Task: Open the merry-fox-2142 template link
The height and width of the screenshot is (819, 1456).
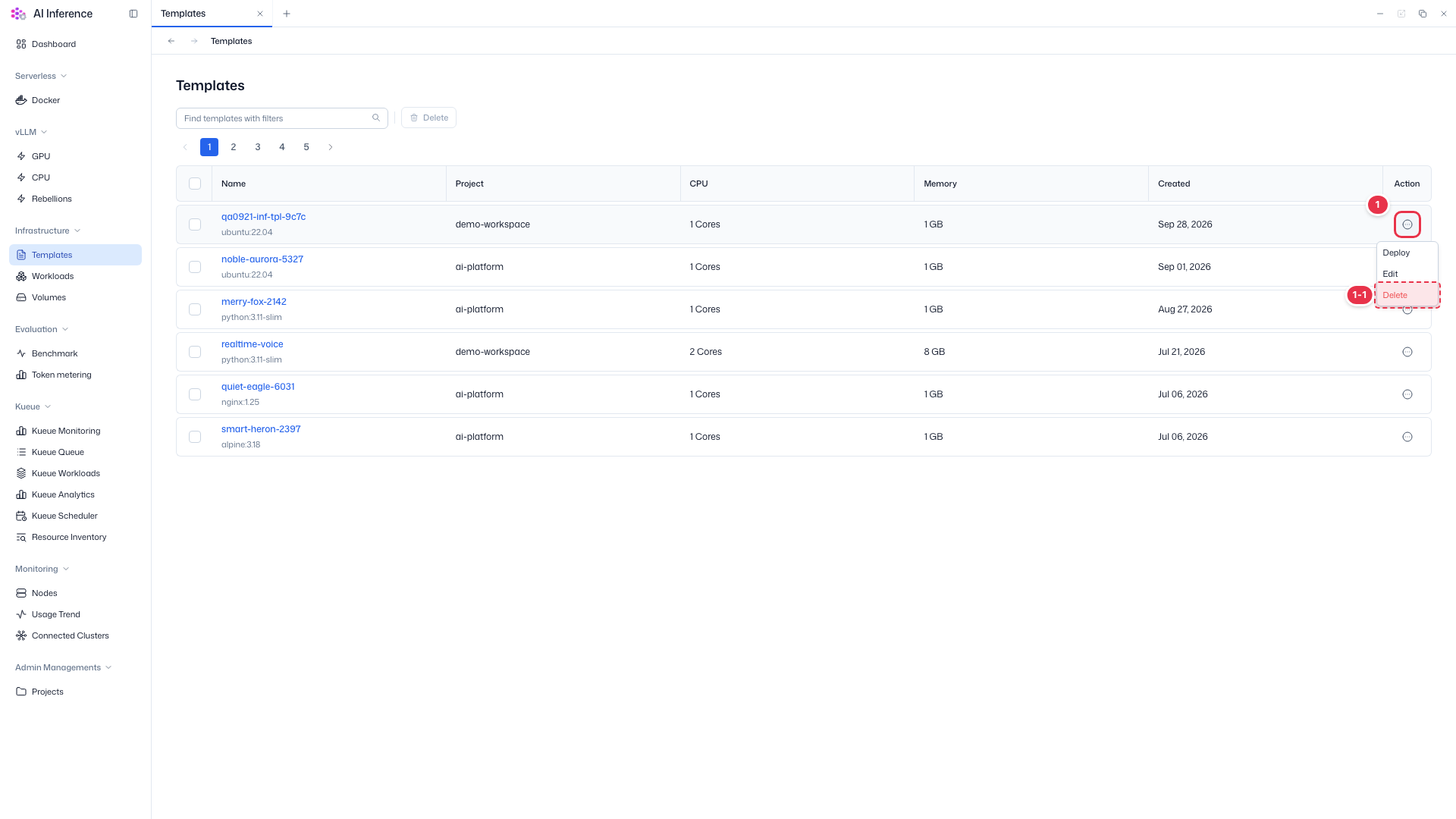Action: click(x=254, y=302)
